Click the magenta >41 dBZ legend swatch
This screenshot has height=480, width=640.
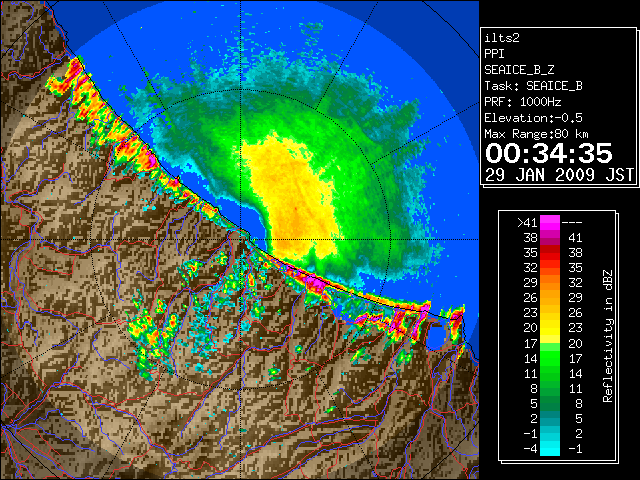[550, 222]
